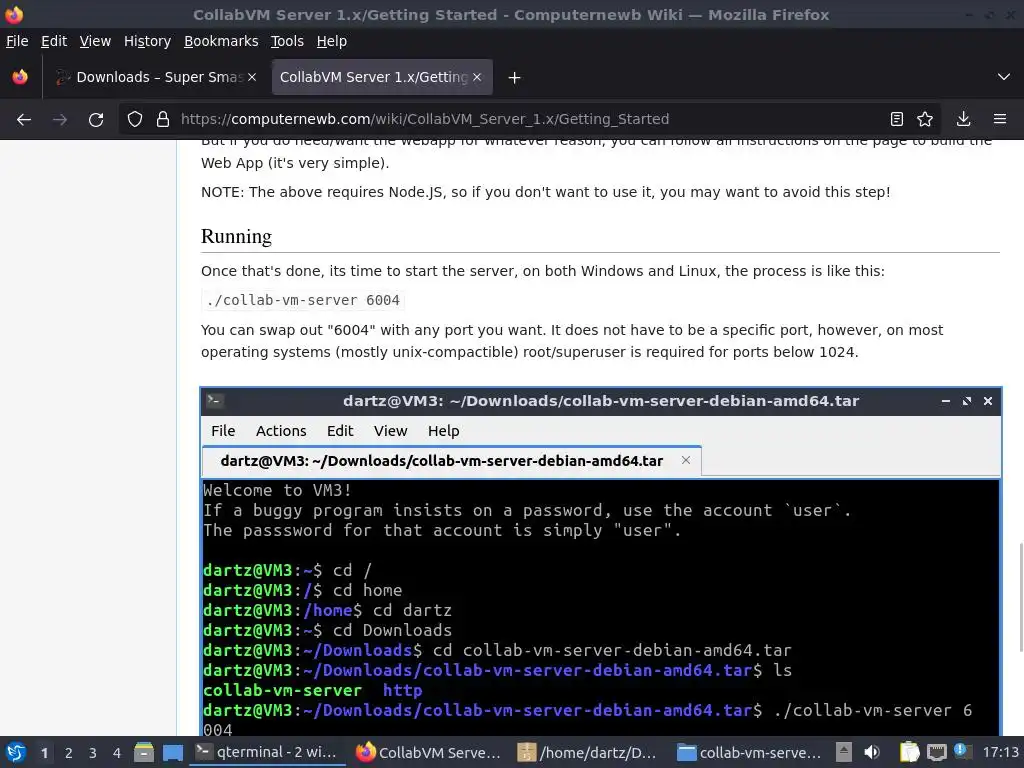
Task: Click the 17:13 taskbar clock
Action: pos(1000,752)
